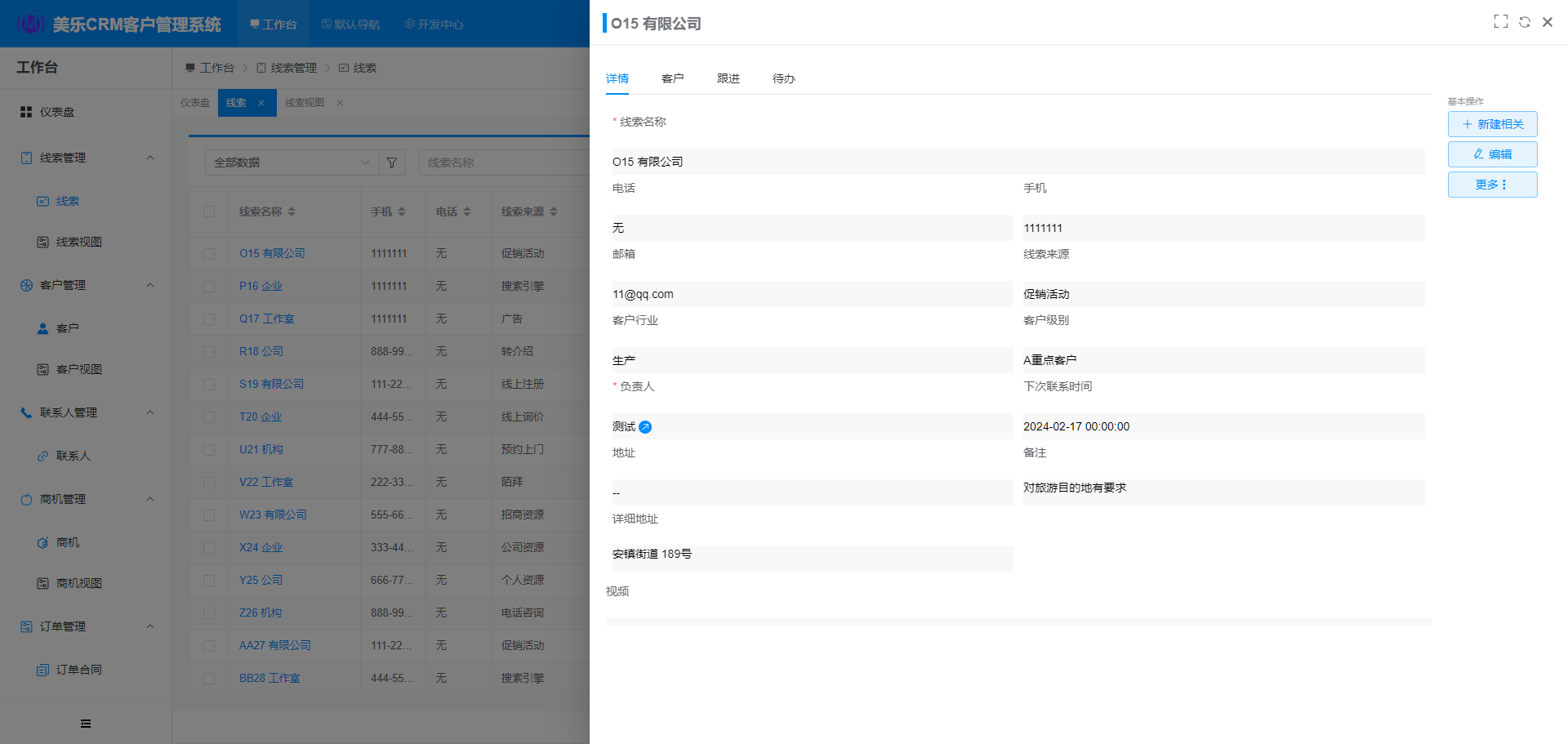Open the 全部数据 dropdown
The width and height of the screenshot is (1568, 744).
[291, 163]
